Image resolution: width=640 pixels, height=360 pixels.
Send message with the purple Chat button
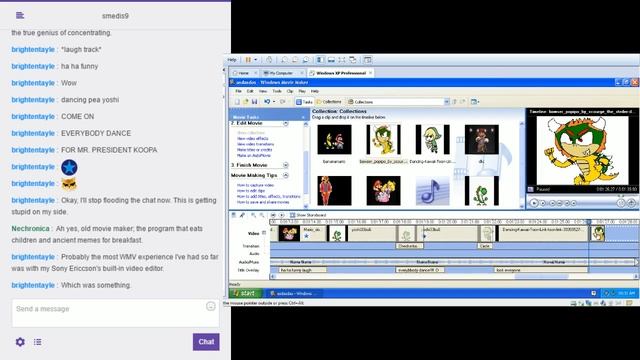click(206, 342)
